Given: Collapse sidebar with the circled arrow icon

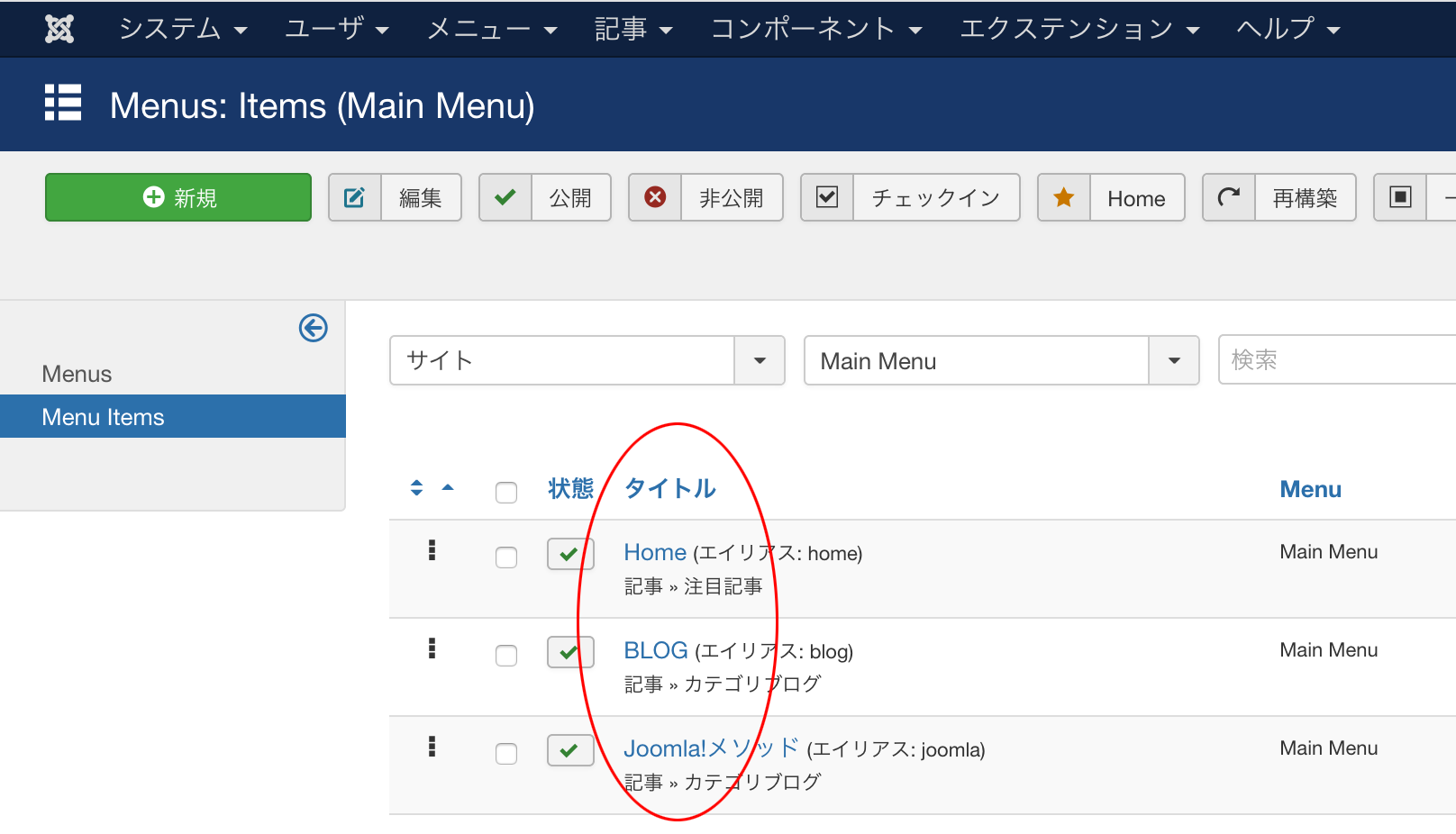Looking at the screenshot, I should tap(313, 328).
